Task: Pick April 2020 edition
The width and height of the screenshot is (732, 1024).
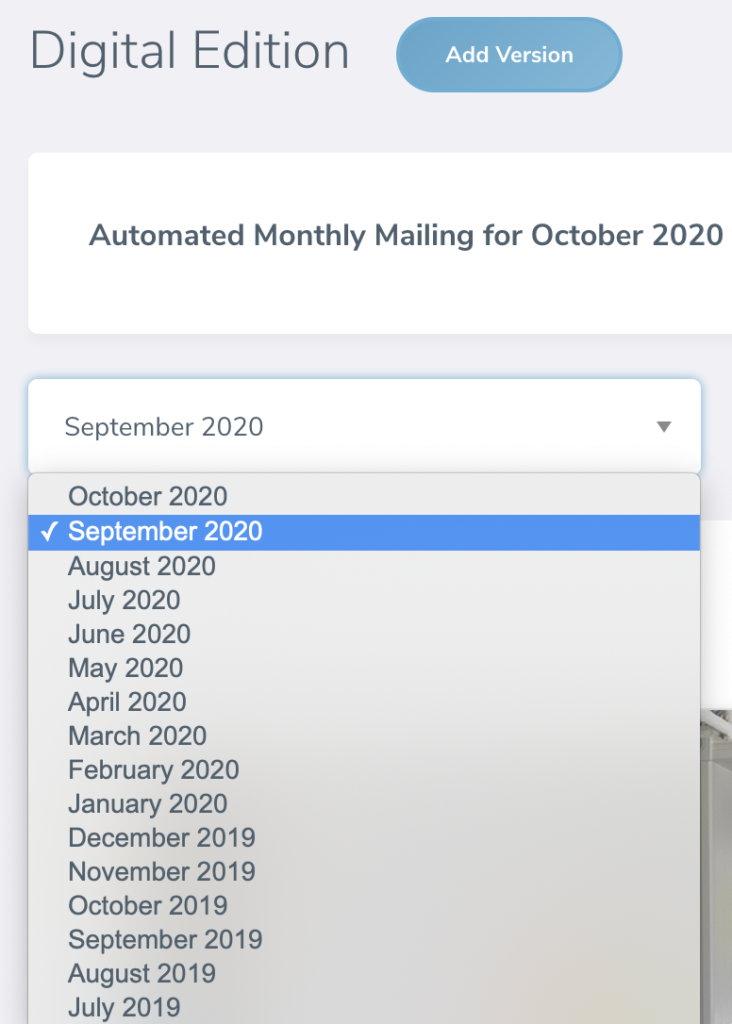Action: click(127, 702)
